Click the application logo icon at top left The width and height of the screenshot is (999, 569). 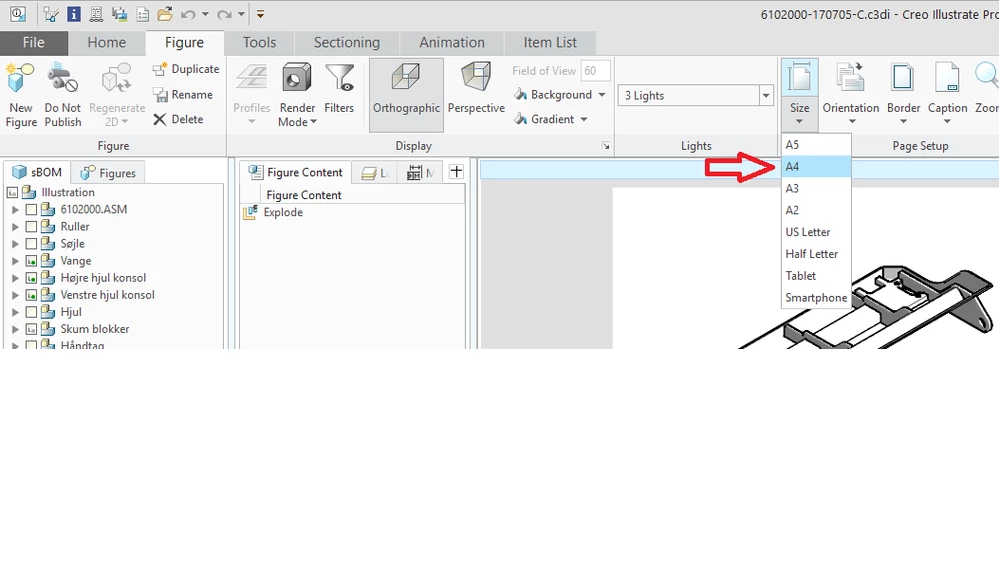tap(18, 14)
